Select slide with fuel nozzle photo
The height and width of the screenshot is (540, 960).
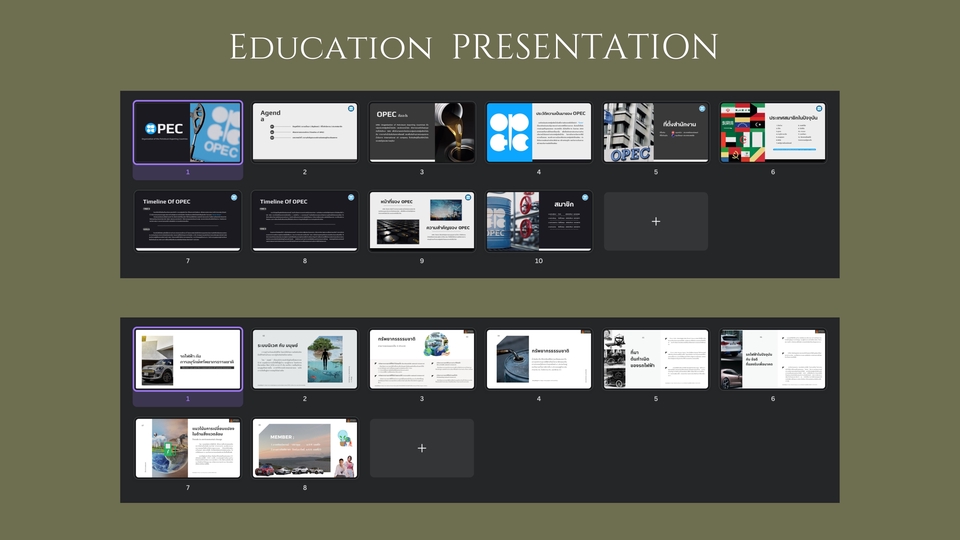click(539, 359)
